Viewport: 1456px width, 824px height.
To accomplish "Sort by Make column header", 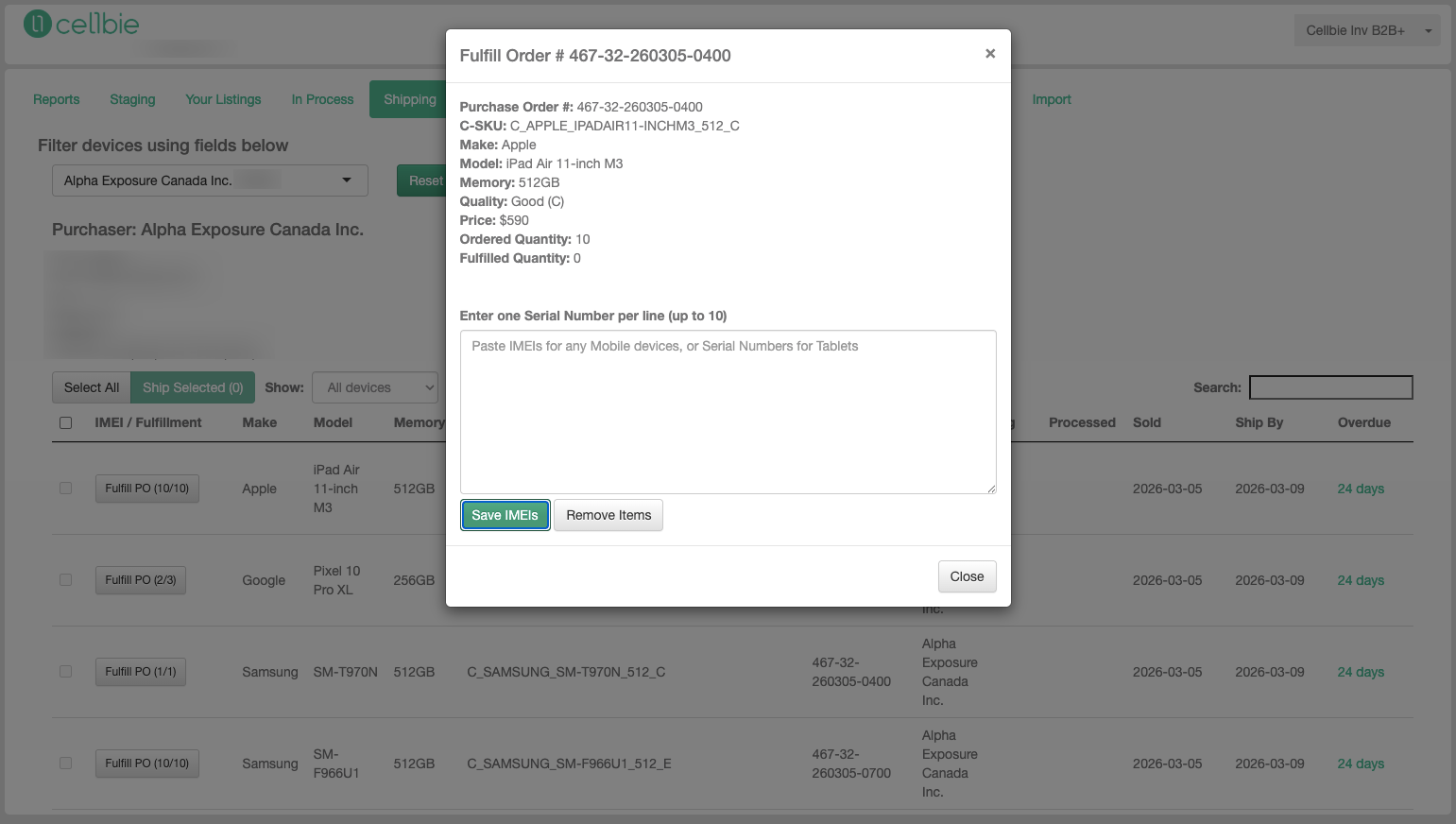I will (260, 422).
